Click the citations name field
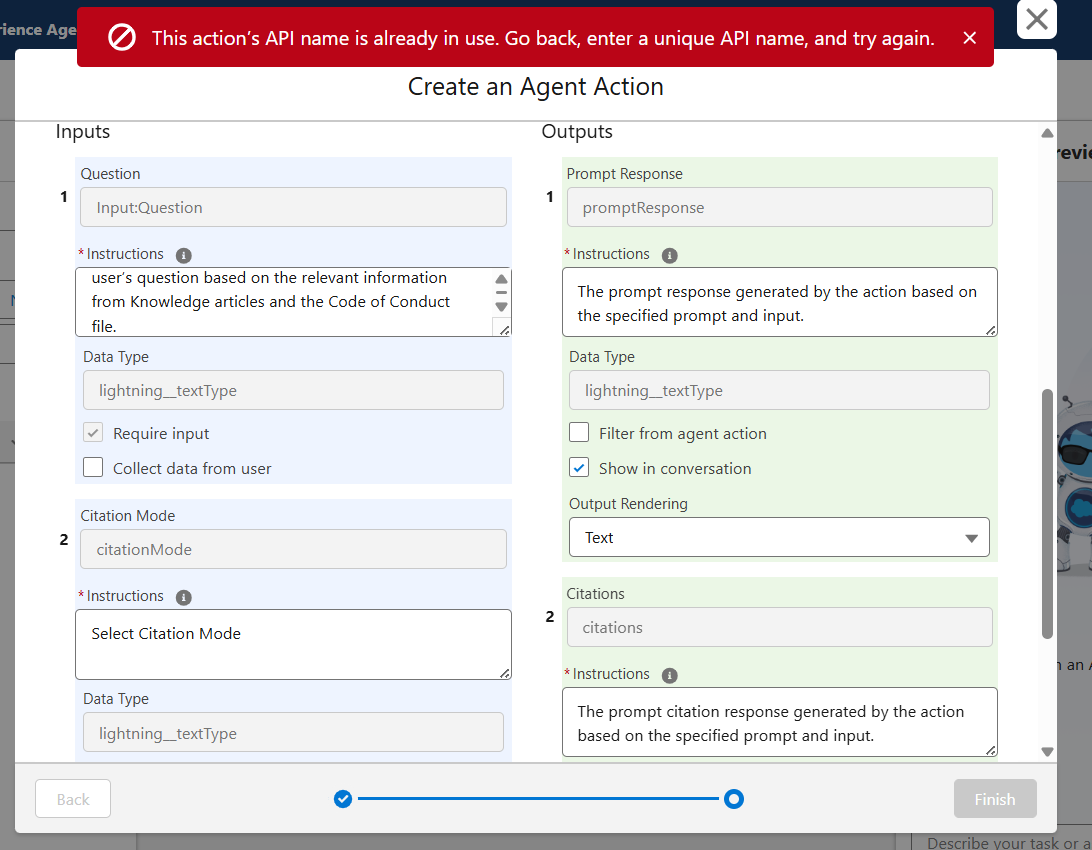The height and width of the screenshot is (850, 1092). tap(779, 627)
